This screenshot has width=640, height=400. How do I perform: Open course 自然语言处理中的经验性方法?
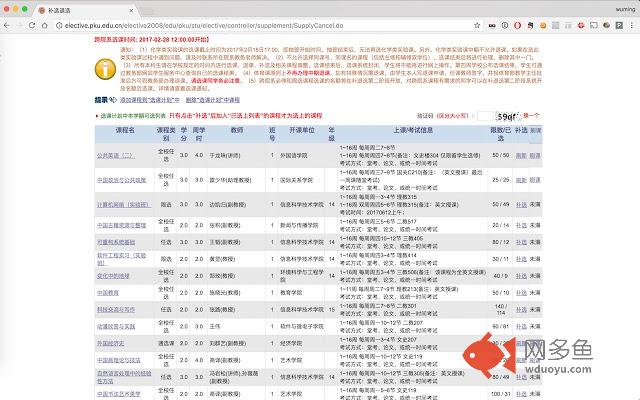(124, 377)
